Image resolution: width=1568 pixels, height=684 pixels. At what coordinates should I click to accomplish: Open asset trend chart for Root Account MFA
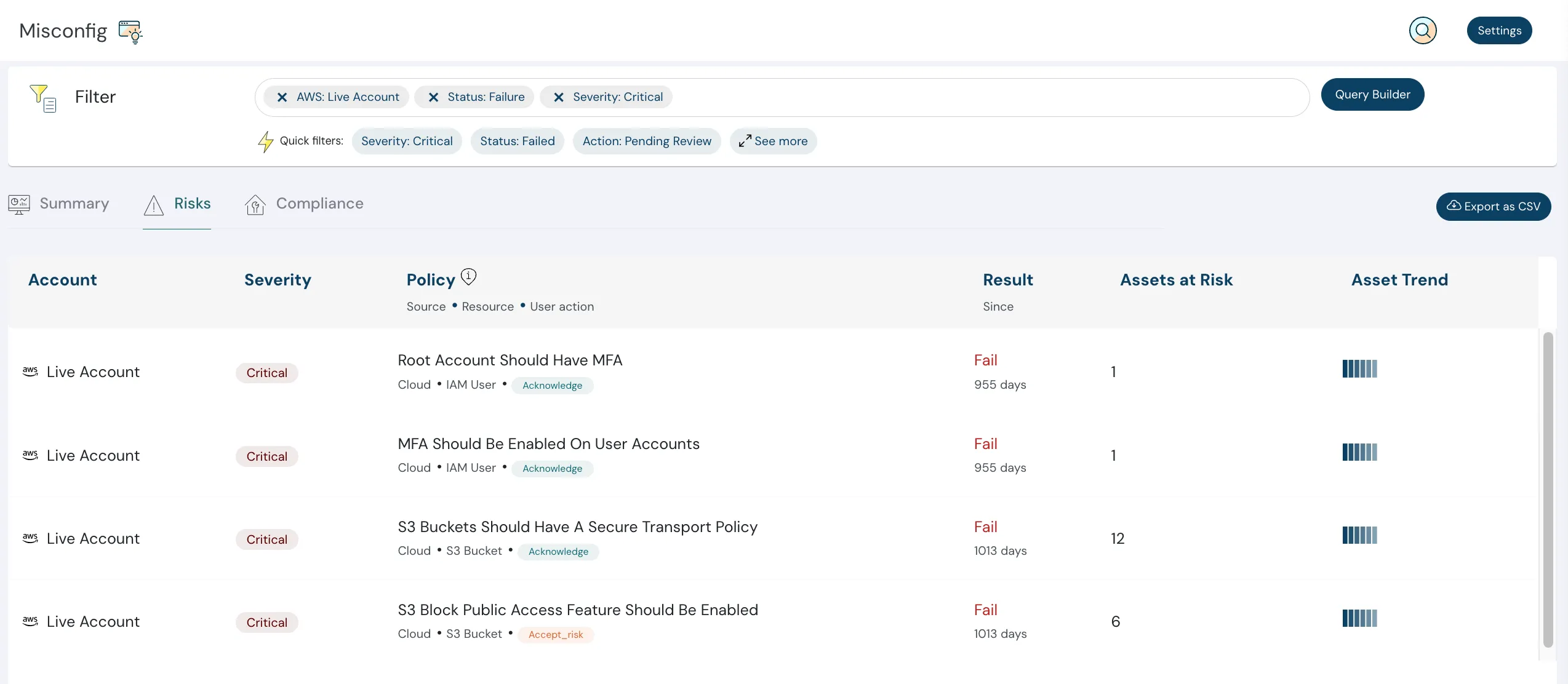pyautogui.click(x=1359, y=368)
